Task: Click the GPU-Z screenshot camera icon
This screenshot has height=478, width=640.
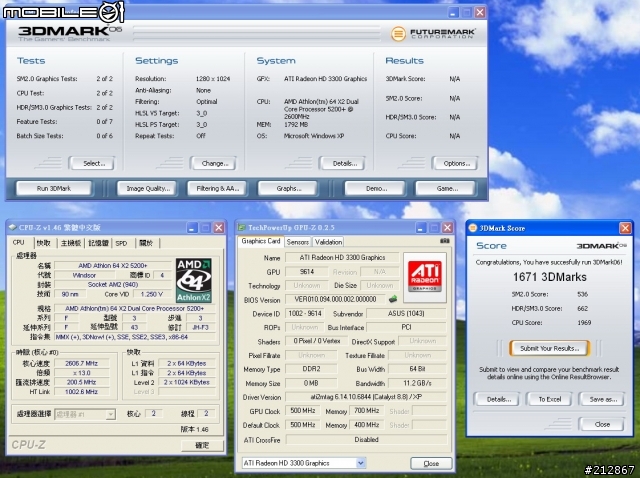Action: point(444,241)
